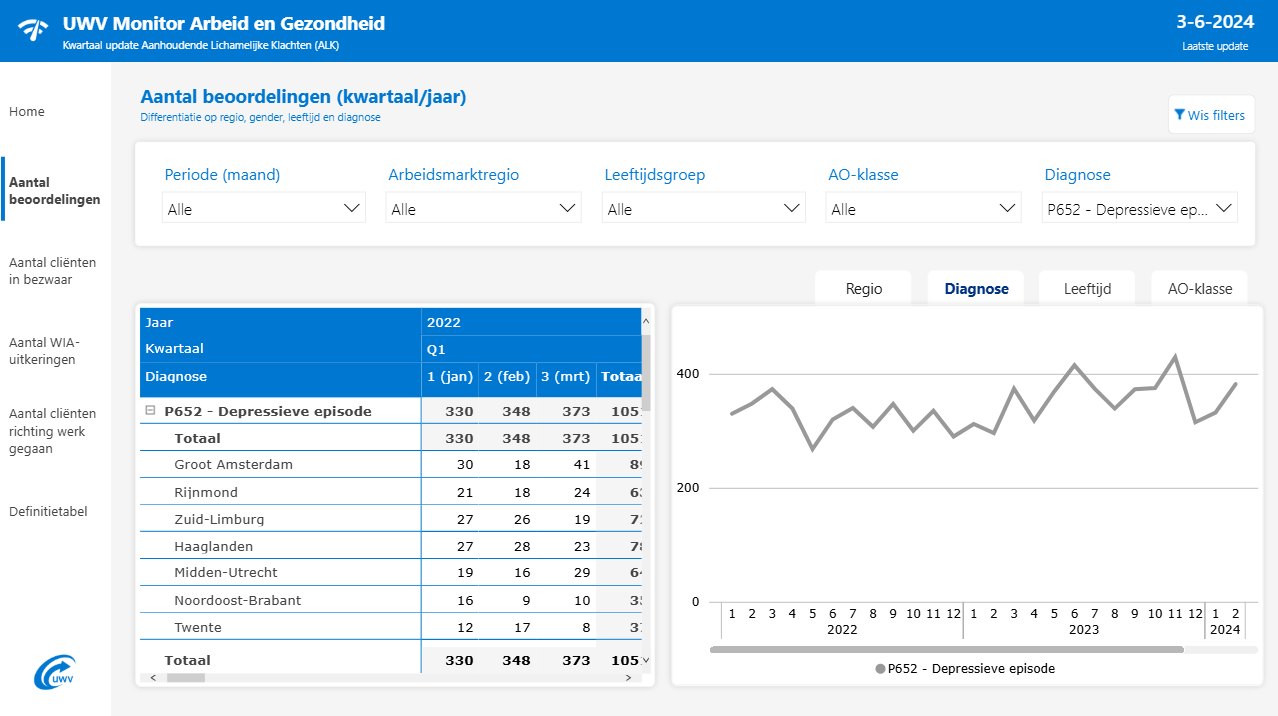Click the Wis filters button
The height and width of the screenshot is (716, 1278).
[1211, 115]
